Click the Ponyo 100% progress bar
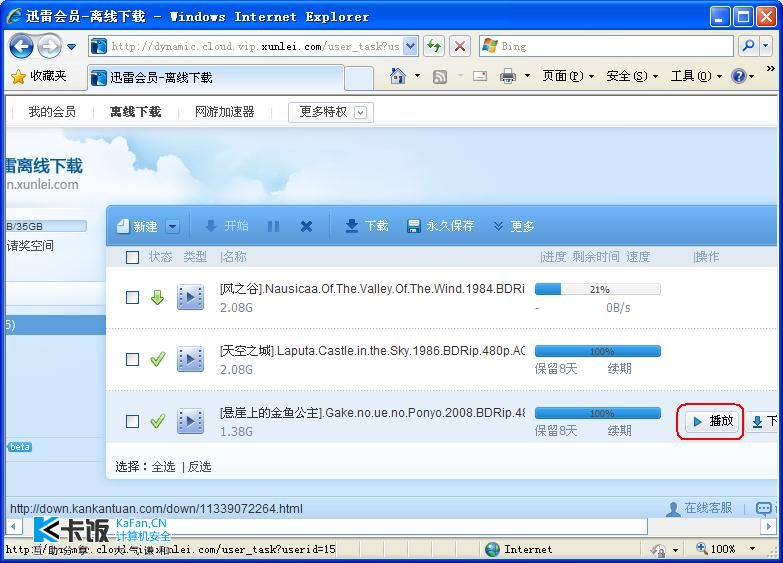The height and width of the screenshot is (563, 783). (598, 413)
